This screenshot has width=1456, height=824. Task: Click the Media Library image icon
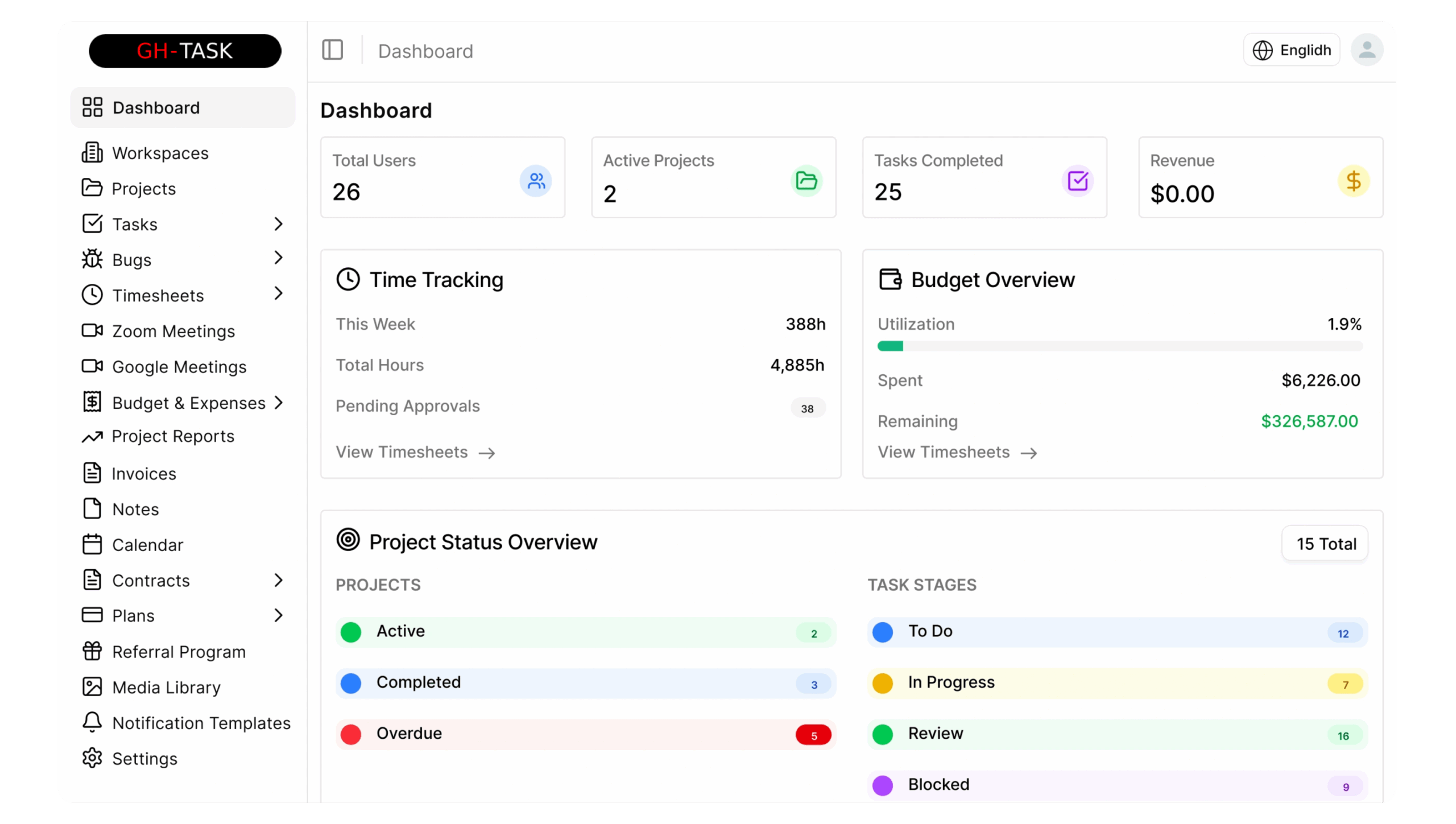92,687
